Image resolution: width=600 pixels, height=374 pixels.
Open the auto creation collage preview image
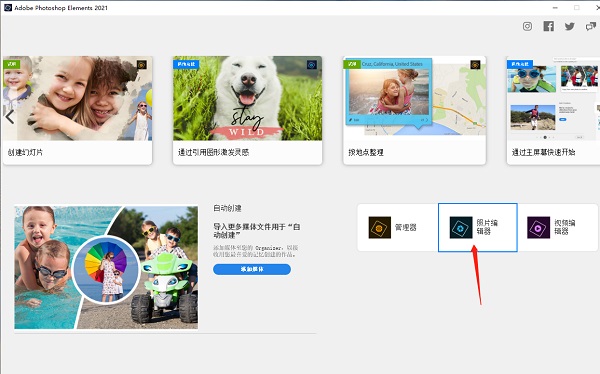(106, 267)
